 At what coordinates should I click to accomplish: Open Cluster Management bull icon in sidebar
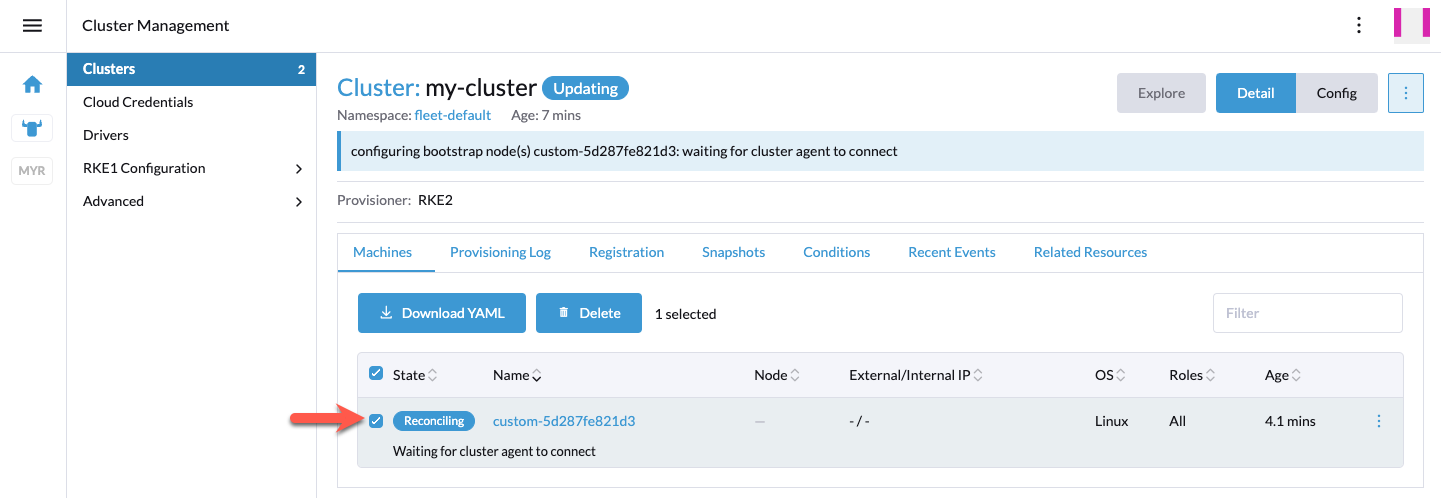[x=32, y=128]
